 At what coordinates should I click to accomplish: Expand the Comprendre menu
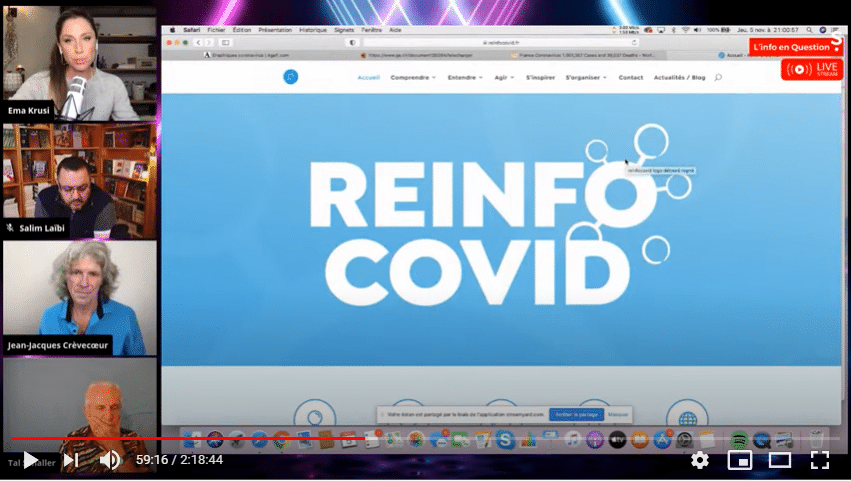click(413, 78)
